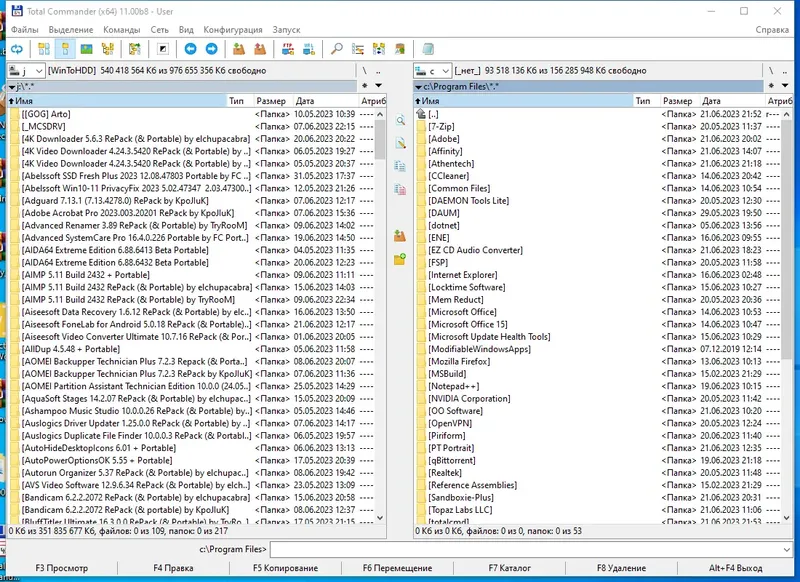Open the multi-rename tool icon
Image resolution: width=800 pixels, height=582 pixels.
click(x=358, y=49)
